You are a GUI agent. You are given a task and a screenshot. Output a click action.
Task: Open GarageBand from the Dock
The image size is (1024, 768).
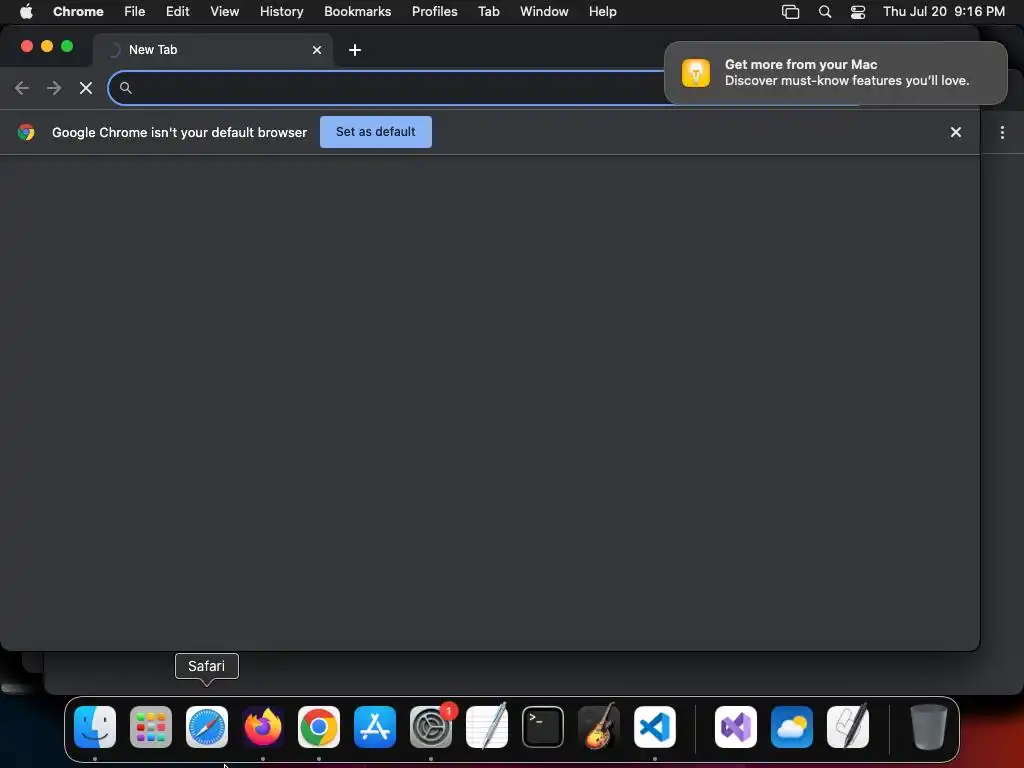[599, 727]
